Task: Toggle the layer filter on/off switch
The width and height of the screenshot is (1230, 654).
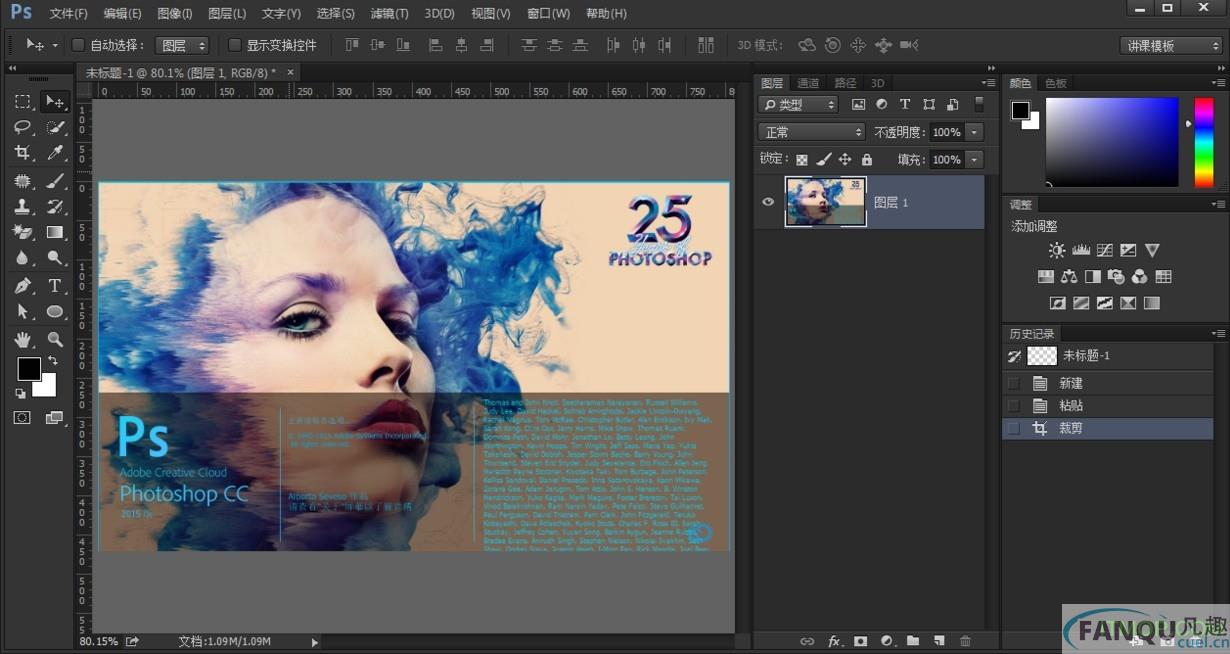Action: click(979, 104)
